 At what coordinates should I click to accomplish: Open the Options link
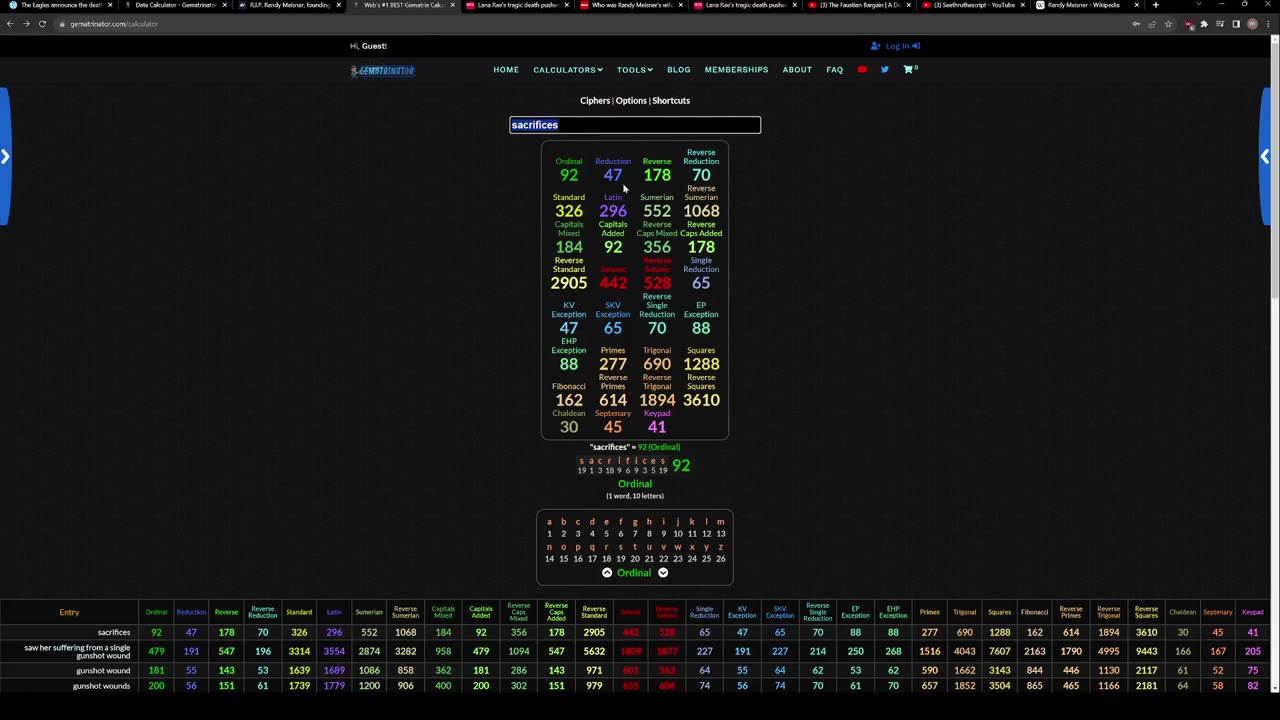coord(631,100)
